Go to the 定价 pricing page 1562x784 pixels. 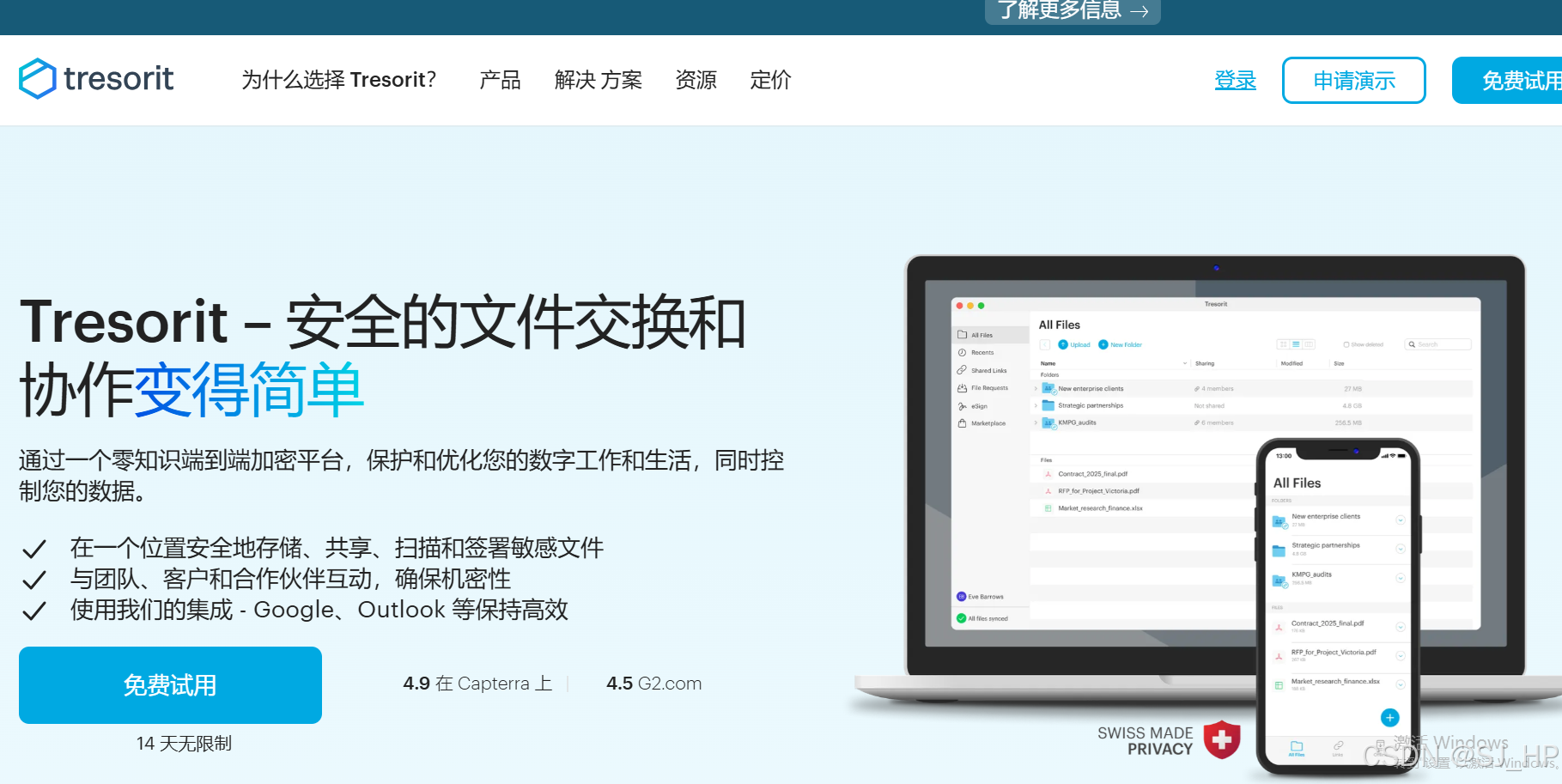tap(770, 80)
